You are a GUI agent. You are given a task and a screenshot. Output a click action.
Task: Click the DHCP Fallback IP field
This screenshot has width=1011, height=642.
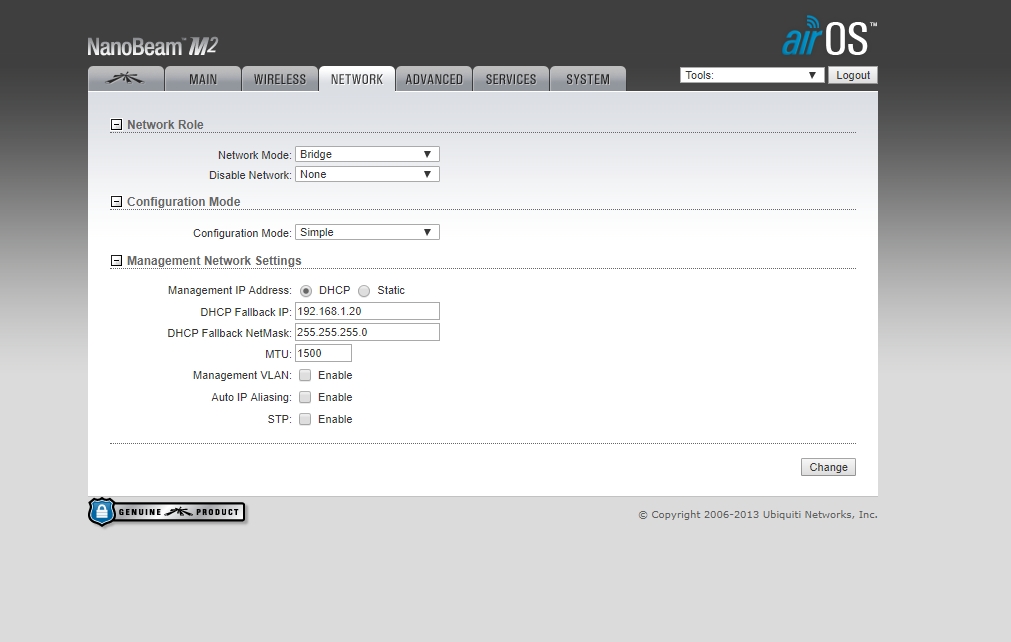[x=368, y=311]
